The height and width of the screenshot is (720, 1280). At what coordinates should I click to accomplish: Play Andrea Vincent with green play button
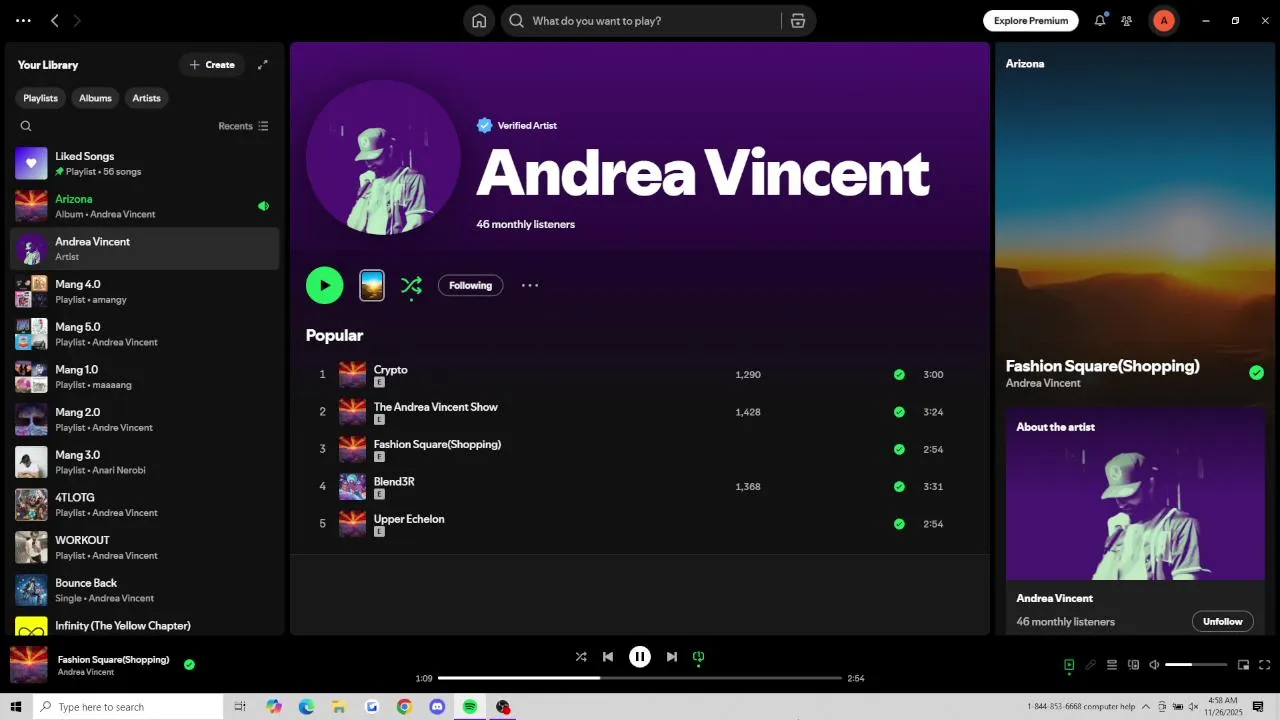click(325, 285)
